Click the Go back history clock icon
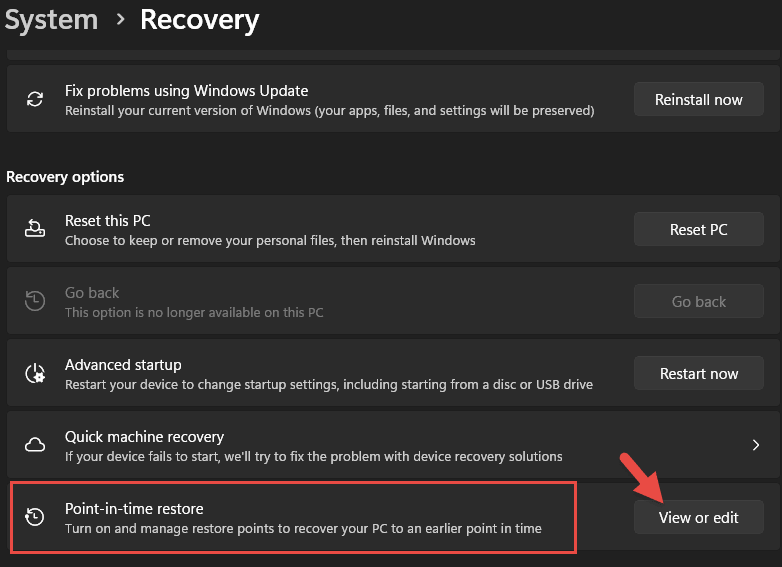The image size is (782, 567). tap(35, 301)
